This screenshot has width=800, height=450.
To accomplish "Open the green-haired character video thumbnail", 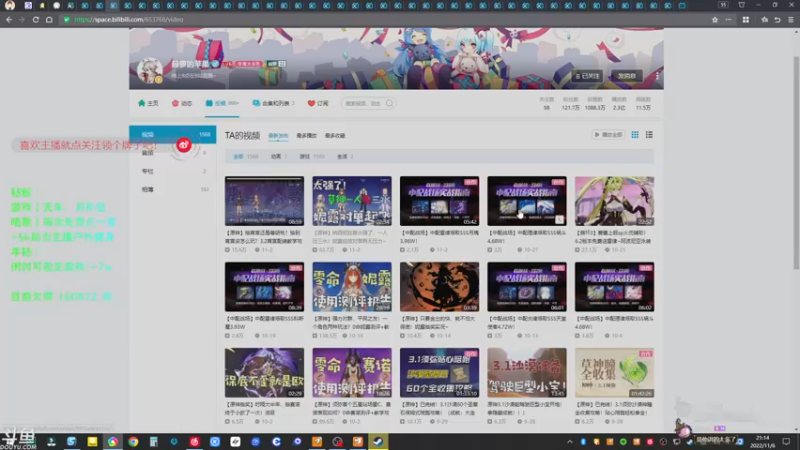I will [614, 201].
